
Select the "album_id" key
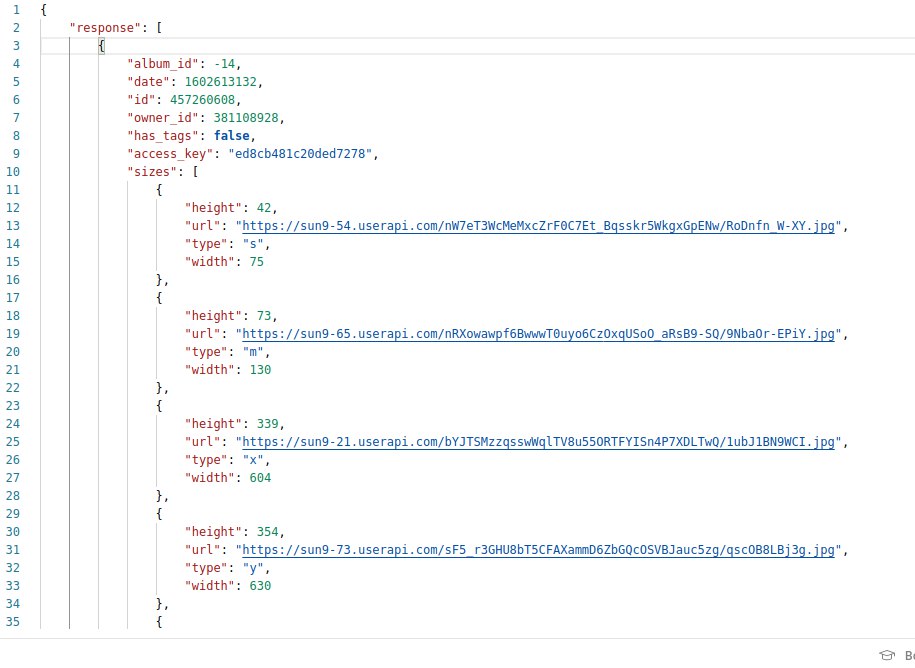163,64
